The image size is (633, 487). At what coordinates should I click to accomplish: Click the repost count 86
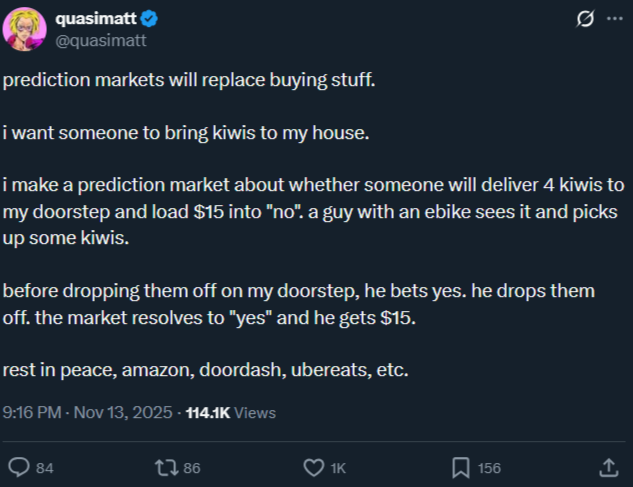coord(193,468)
